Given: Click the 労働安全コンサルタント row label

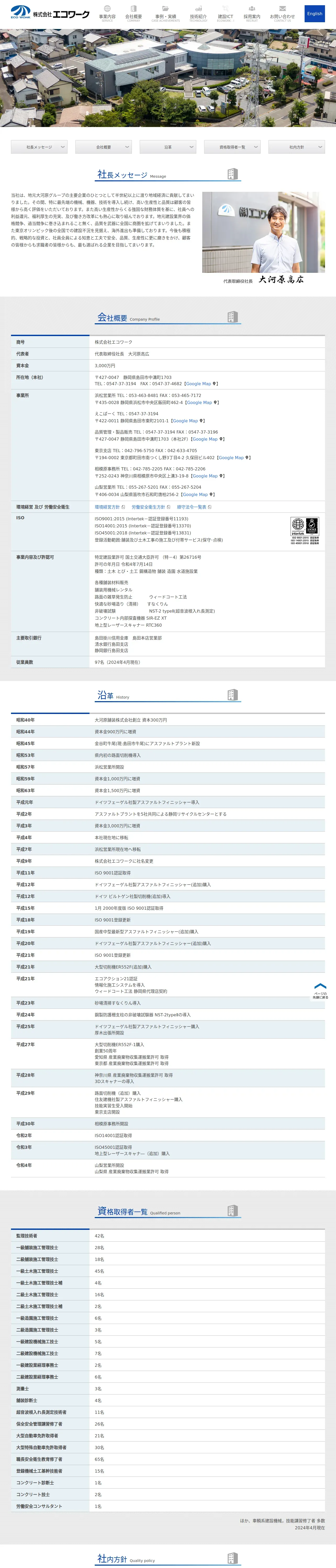Looking at the screenshot, I should 39,1507.
